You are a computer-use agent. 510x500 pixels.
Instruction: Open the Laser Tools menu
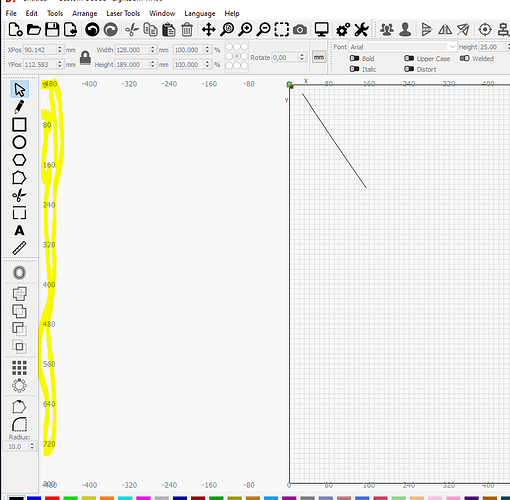[x=123, y=13]
